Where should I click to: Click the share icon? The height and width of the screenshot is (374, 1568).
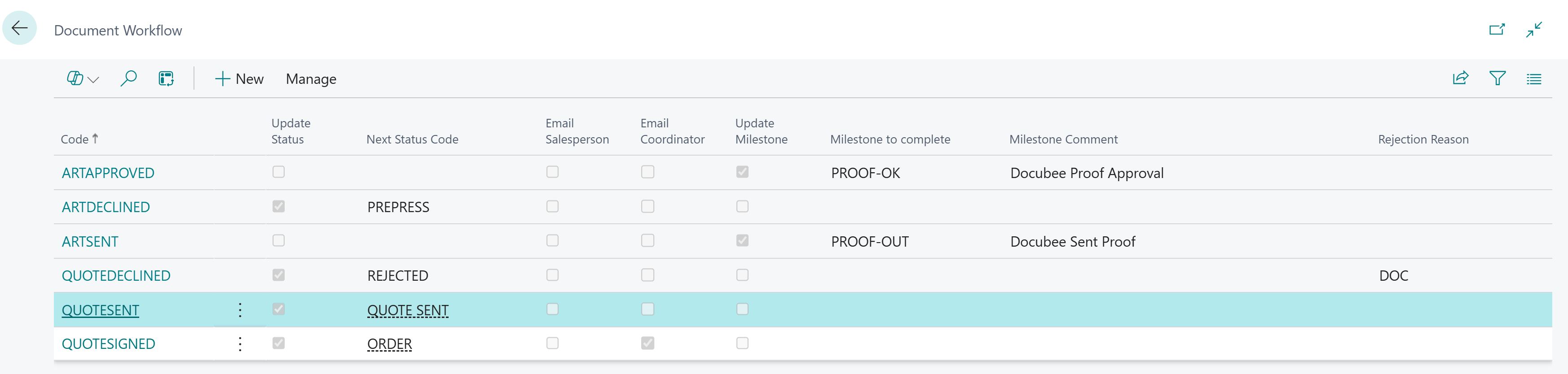click(1460, 78)
